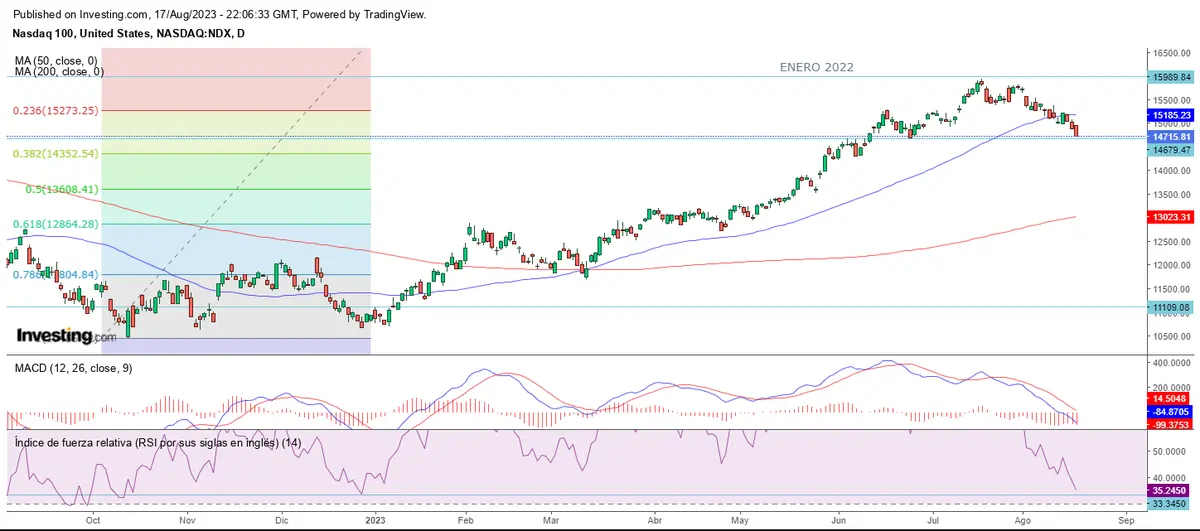Click the blue 15185.23 MA50 price tag

[x=1172, y=115]
